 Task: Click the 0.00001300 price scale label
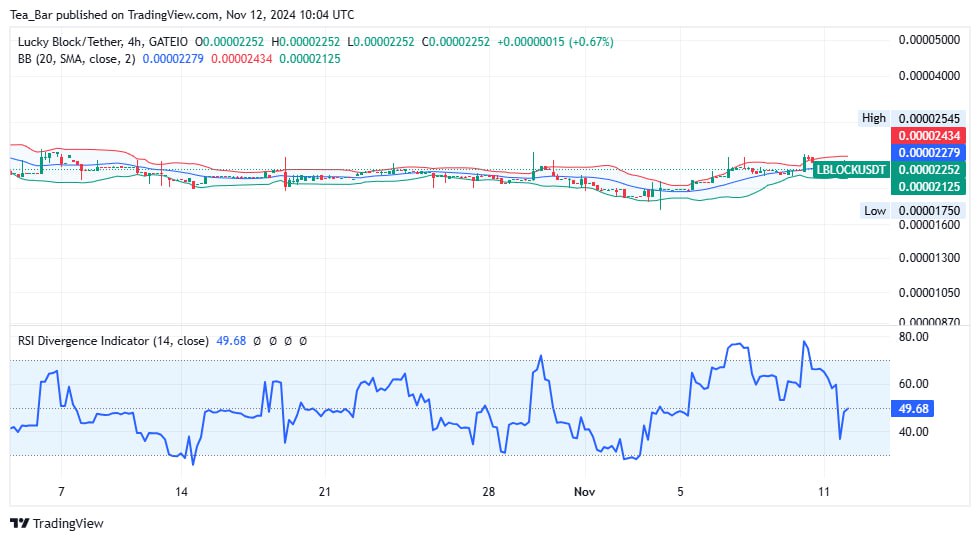click(x=929, y=258)
